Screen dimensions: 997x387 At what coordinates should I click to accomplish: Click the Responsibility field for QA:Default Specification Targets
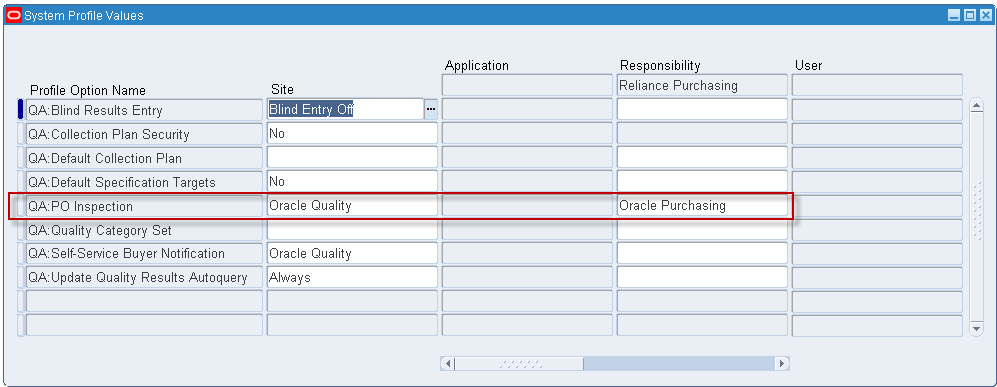tap(703, 182)
